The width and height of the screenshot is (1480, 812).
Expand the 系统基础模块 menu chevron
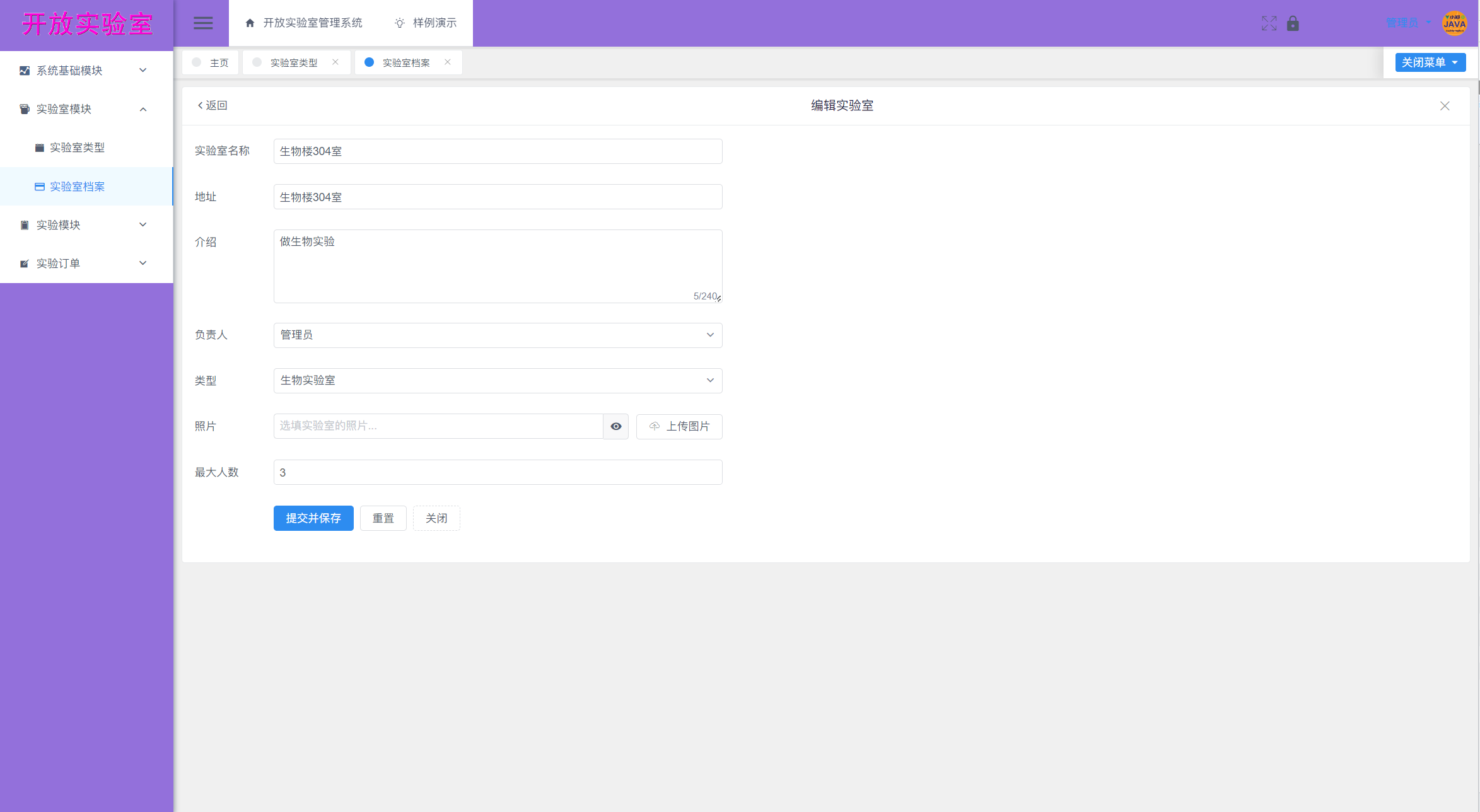coord(143,70)
